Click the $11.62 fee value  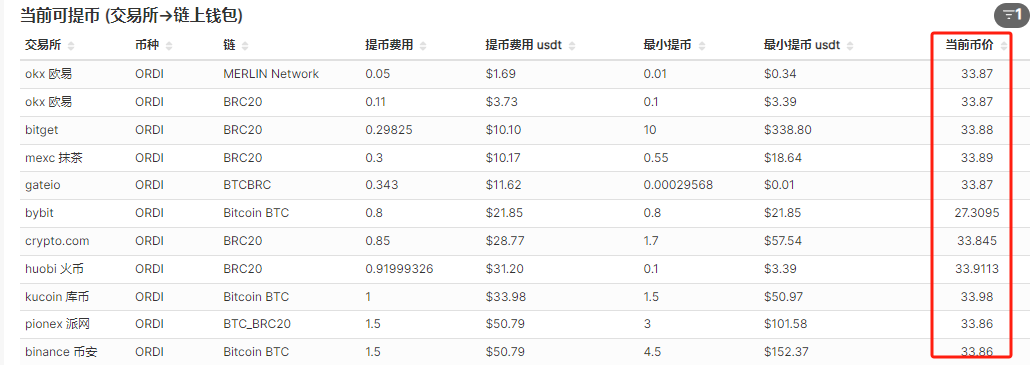(x=503, y=185)
